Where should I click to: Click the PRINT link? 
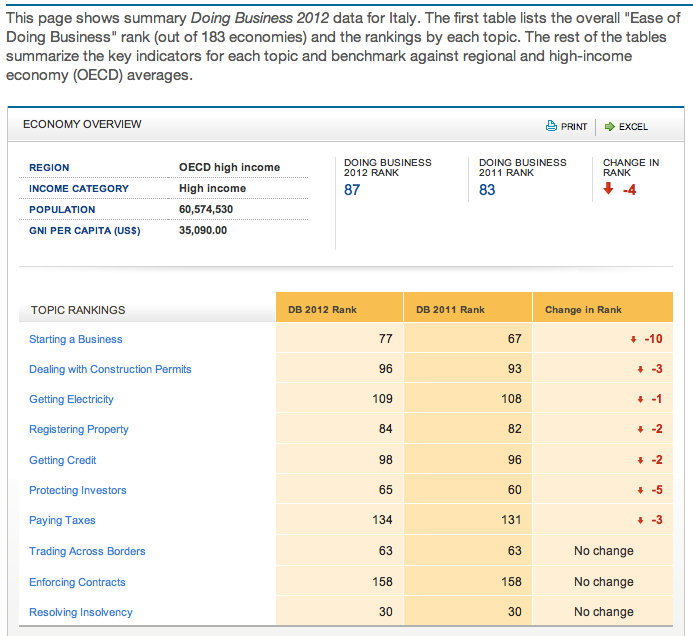[x=574, y=127]
